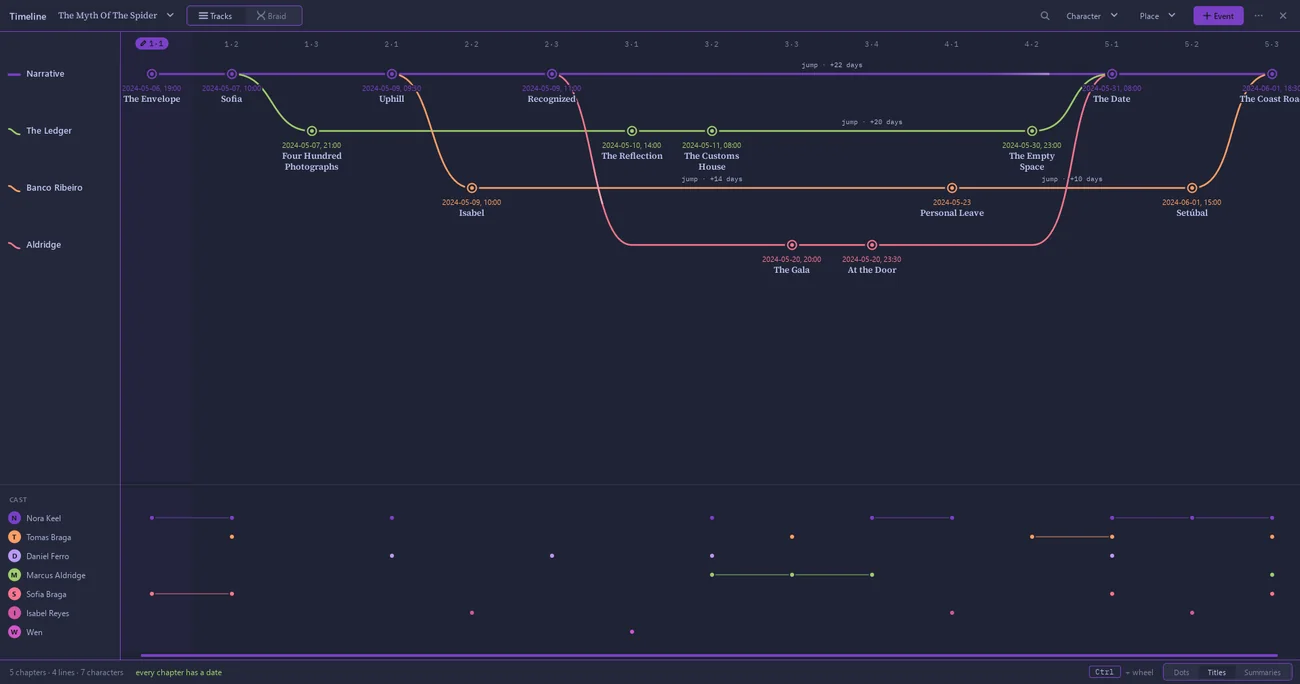Click the Isabel event node
1300x684 pixels.
click(x=472, y=188)
